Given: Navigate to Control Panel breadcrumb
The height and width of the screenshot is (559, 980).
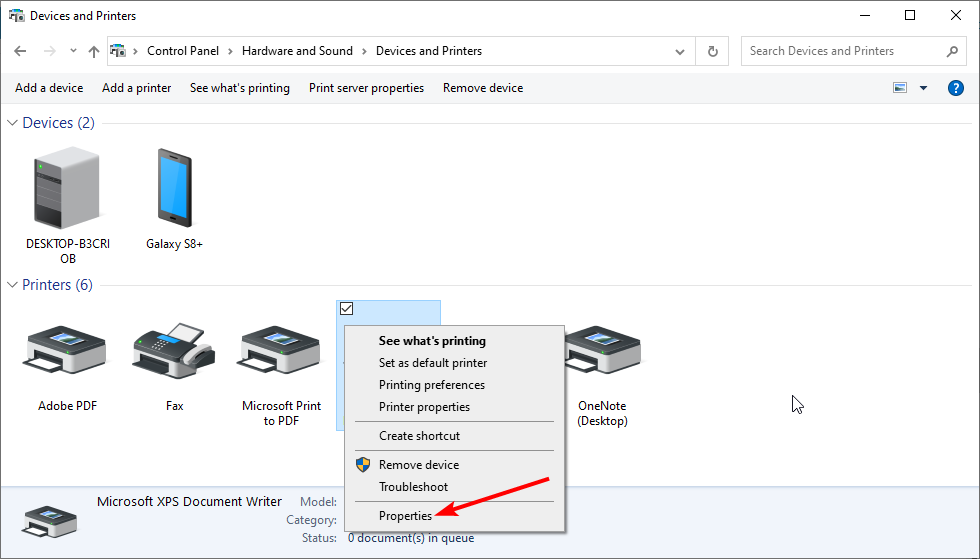Looking at the screenshot, I should coord(182,51).
